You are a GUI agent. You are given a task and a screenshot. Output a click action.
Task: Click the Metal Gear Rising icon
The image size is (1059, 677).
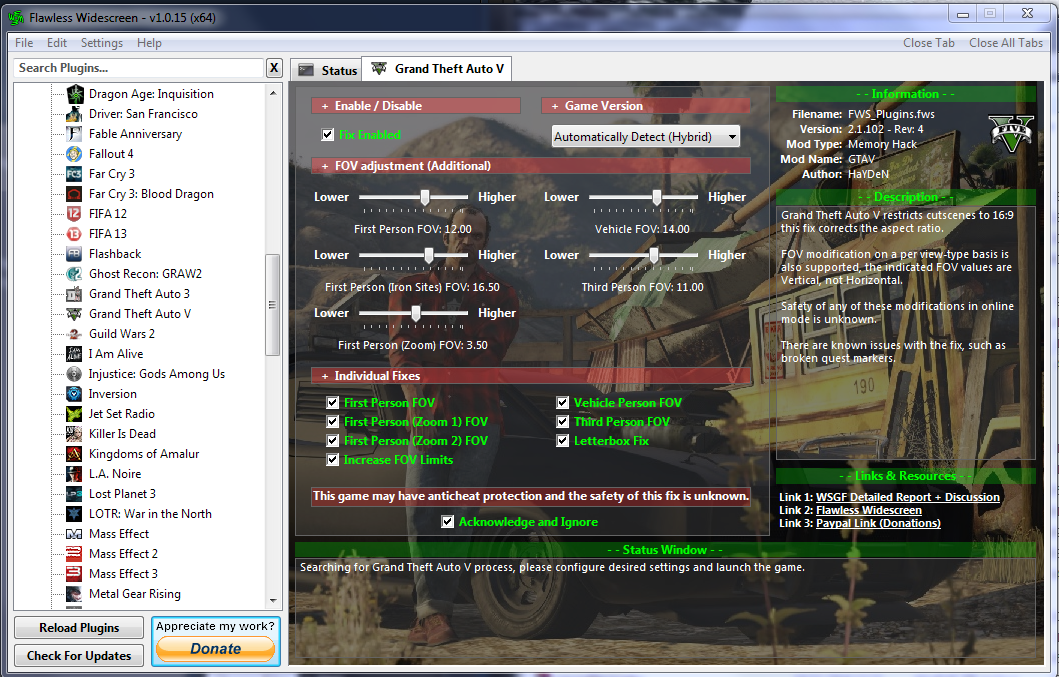(x=74, y=594)
